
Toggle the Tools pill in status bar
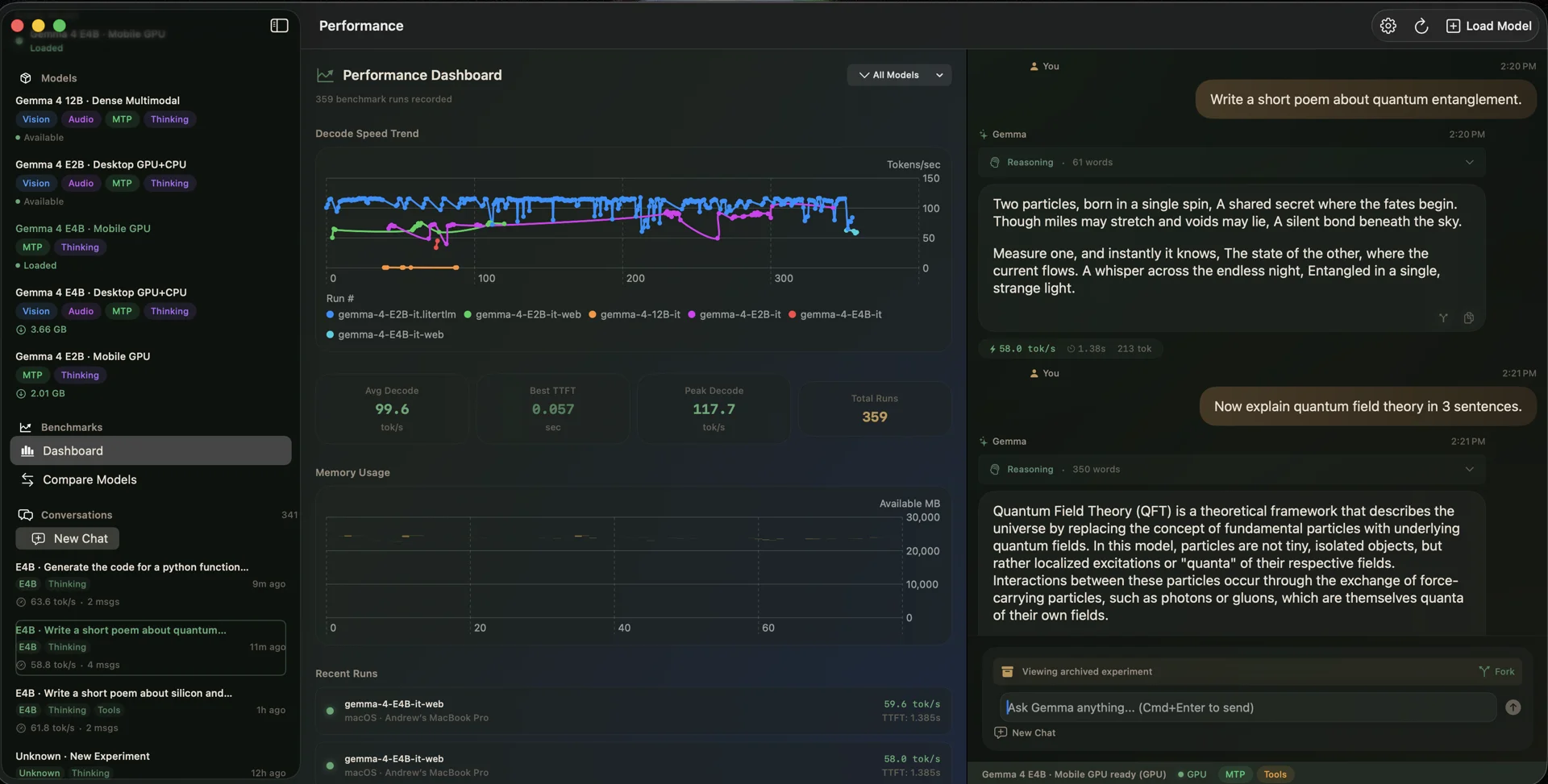tap(1275, 774)
